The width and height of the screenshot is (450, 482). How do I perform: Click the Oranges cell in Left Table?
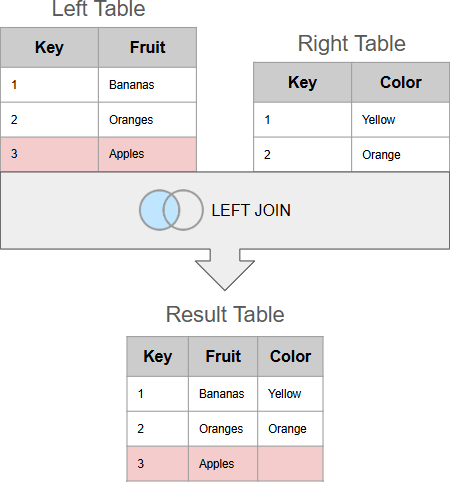[x=147, y=120]
